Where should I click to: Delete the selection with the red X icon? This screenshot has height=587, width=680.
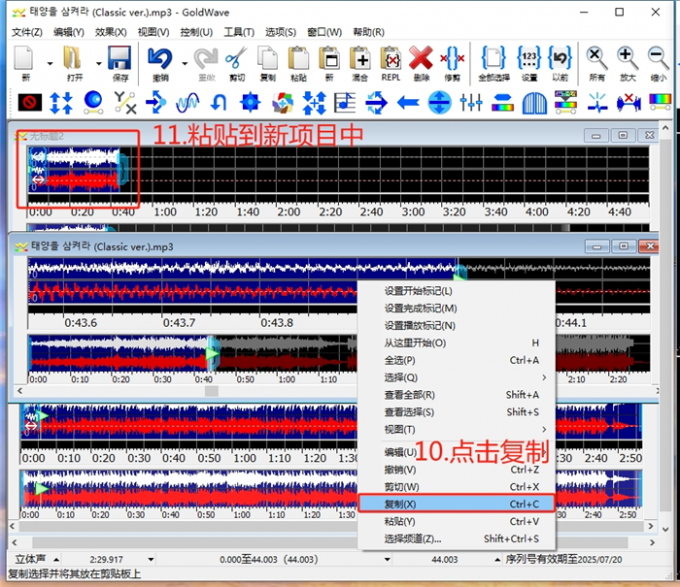[421, 63]
